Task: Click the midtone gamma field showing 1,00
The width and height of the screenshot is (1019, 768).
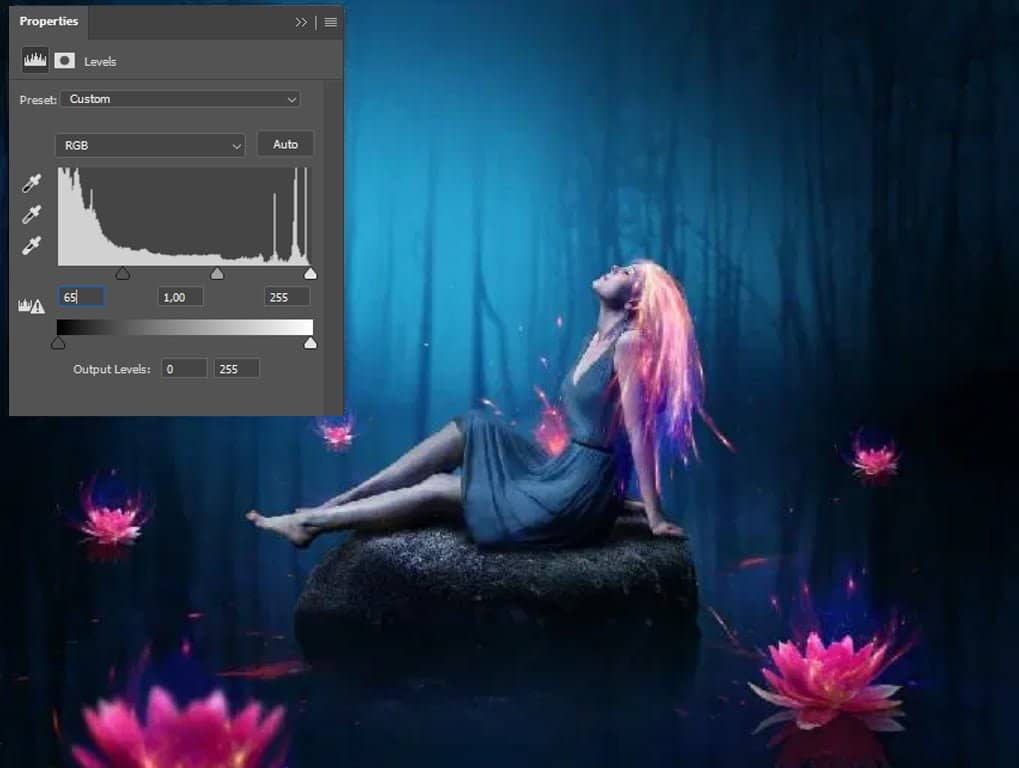Action: point(180,297)
